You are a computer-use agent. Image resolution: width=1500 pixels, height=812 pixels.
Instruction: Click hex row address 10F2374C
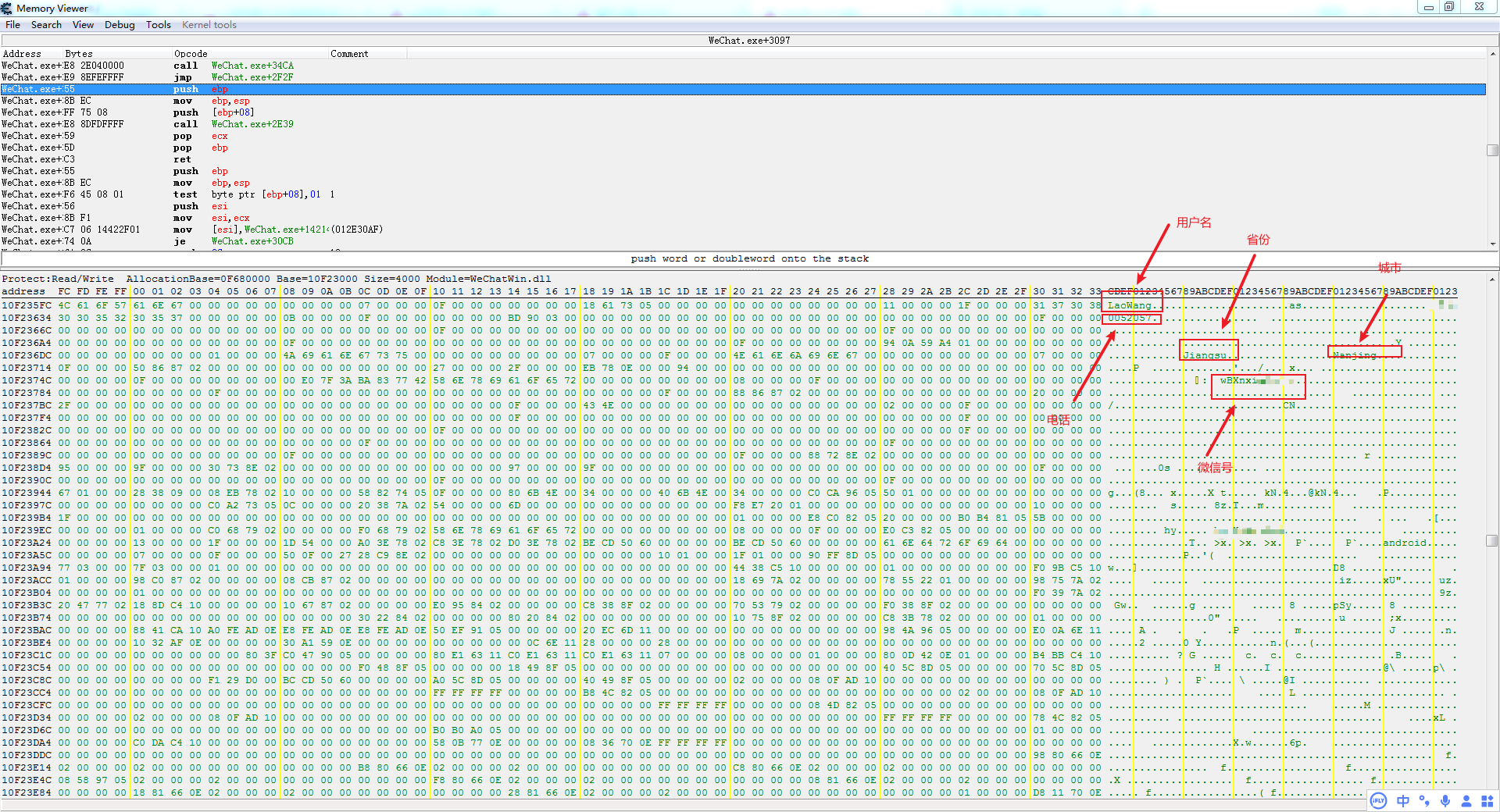click(x=27, y=380)
